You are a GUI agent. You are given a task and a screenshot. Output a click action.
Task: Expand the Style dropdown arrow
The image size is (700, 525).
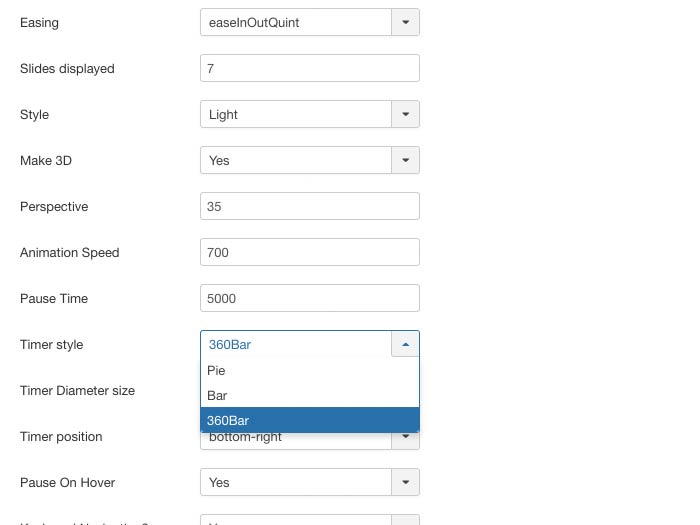click(405, 114)
